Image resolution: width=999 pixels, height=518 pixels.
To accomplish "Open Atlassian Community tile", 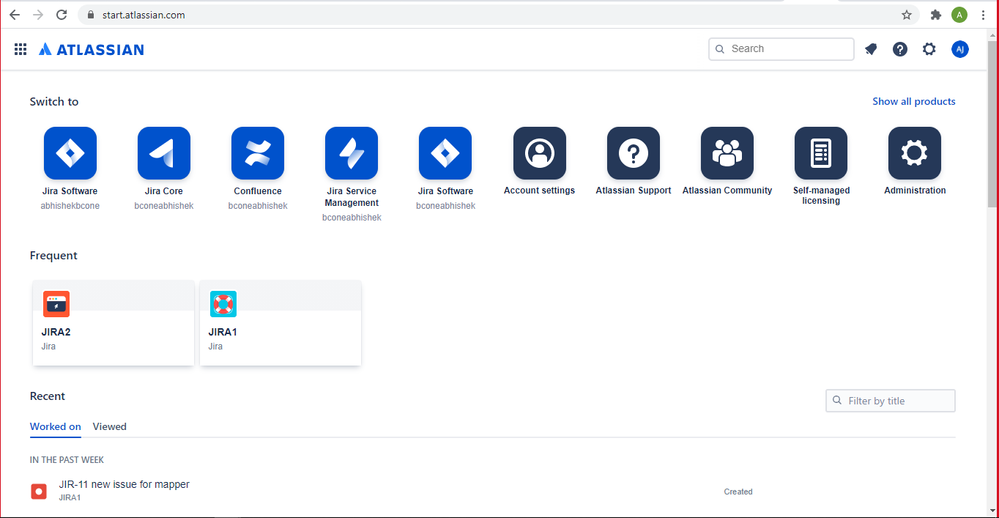I will [727, 153].
